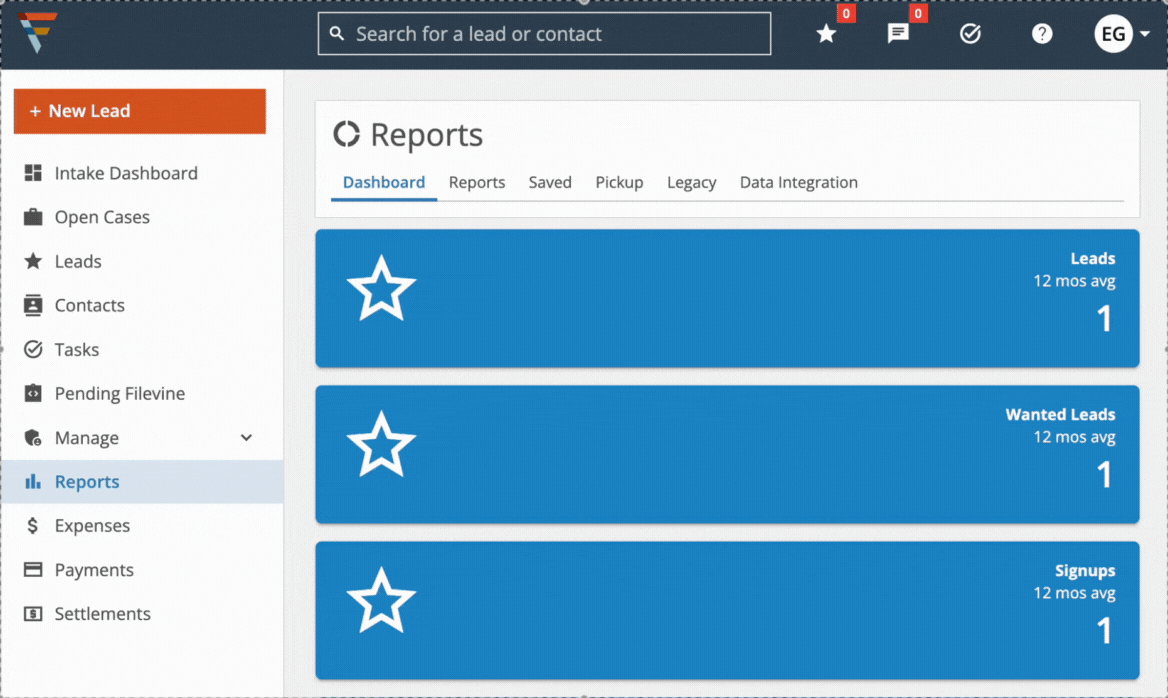Screen dimensions: 1168x698
Task: Switch to the Saved tab
Action: [550, 183]
